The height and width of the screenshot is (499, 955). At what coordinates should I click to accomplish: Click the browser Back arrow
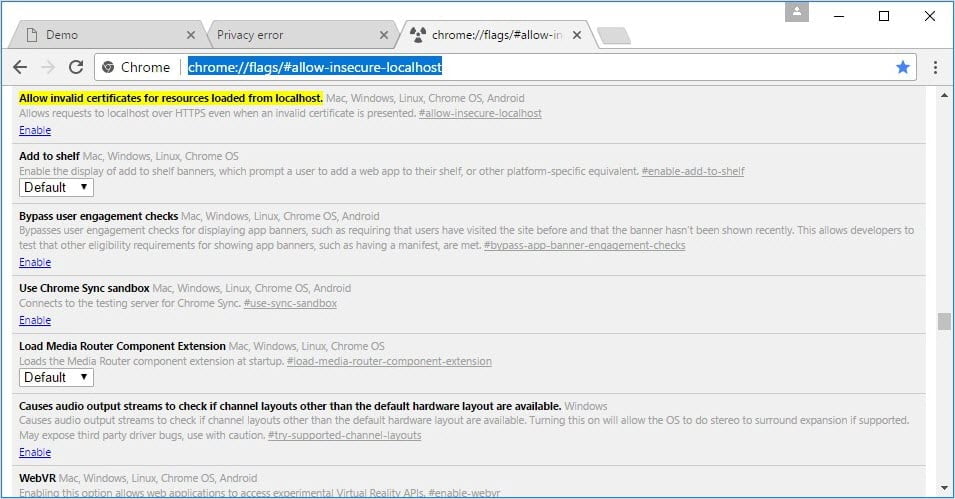(x=19, y=67)
